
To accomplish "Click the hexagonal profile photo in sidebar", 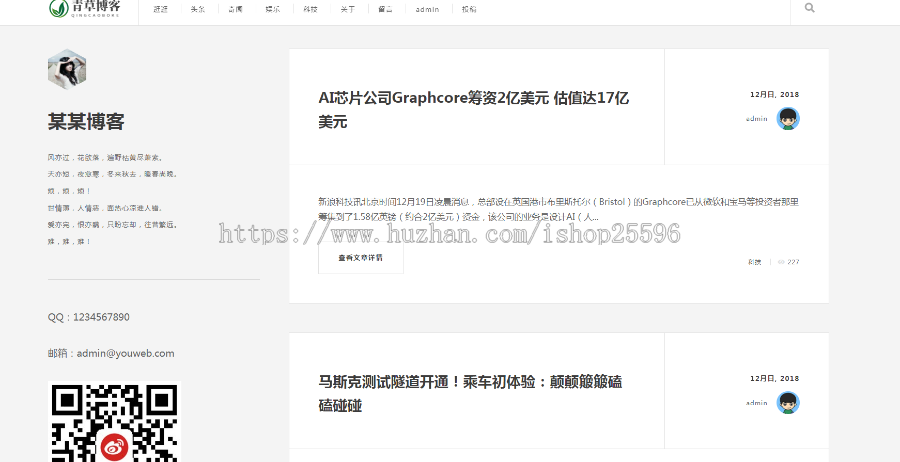I will click(67, 69).
